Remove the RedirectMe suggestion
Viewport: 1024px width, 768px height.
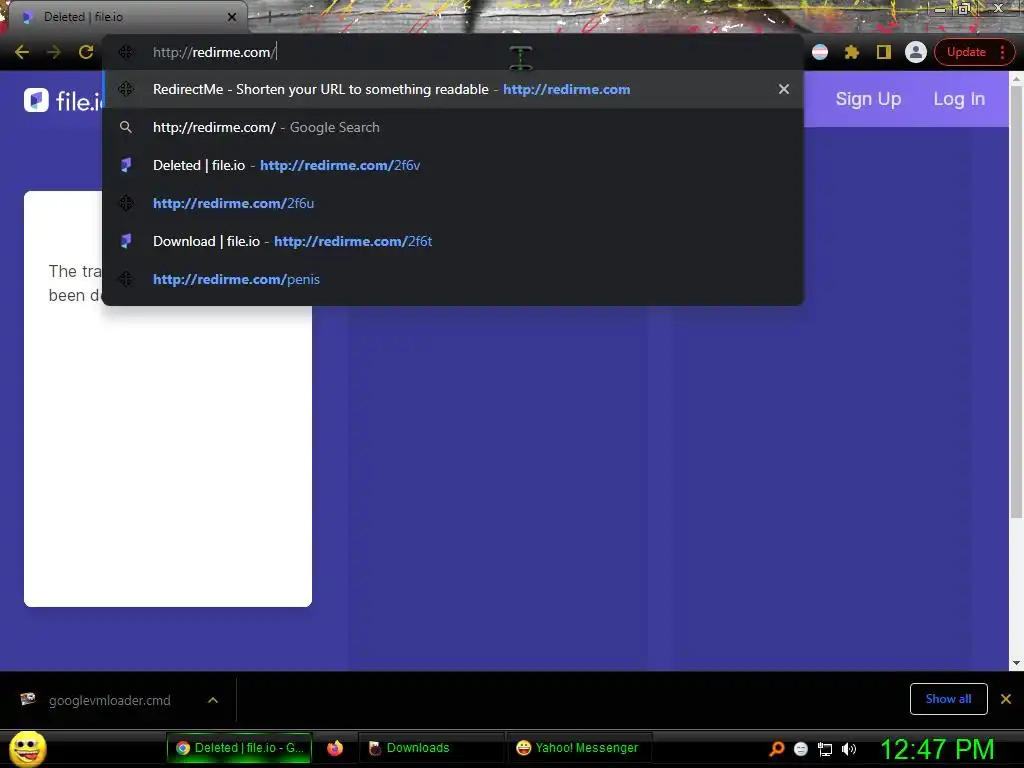[784, 89]
